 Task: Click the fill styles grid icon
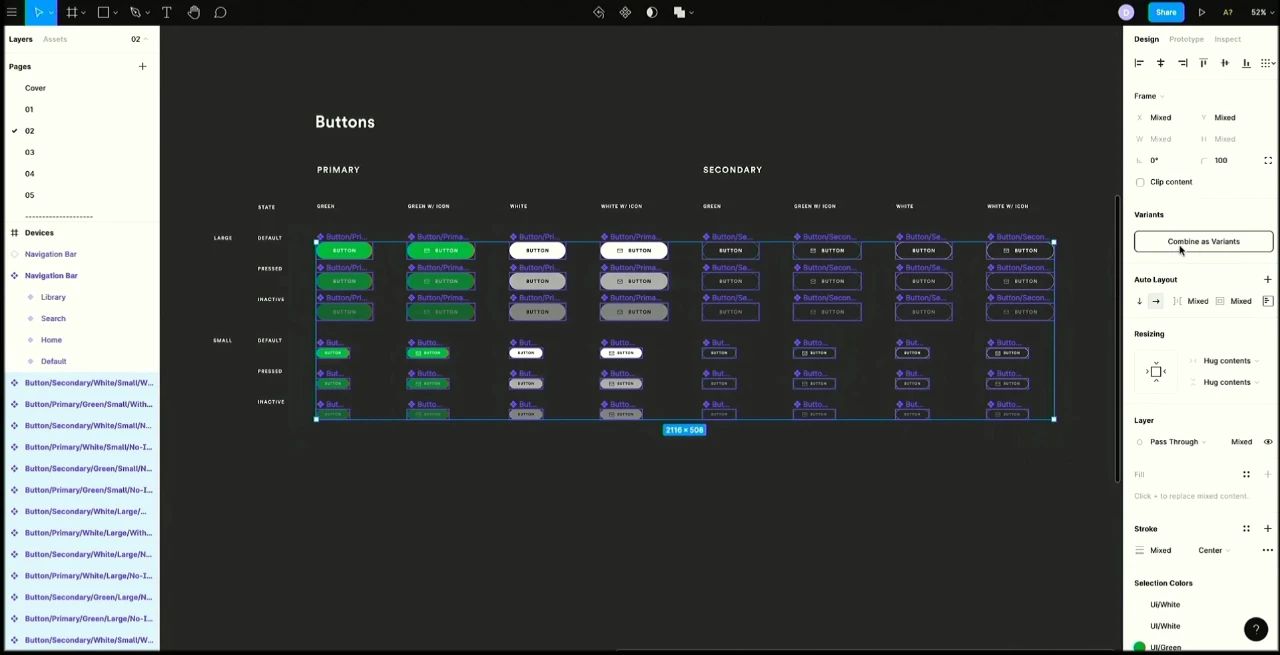click(x=1246, y=474)
